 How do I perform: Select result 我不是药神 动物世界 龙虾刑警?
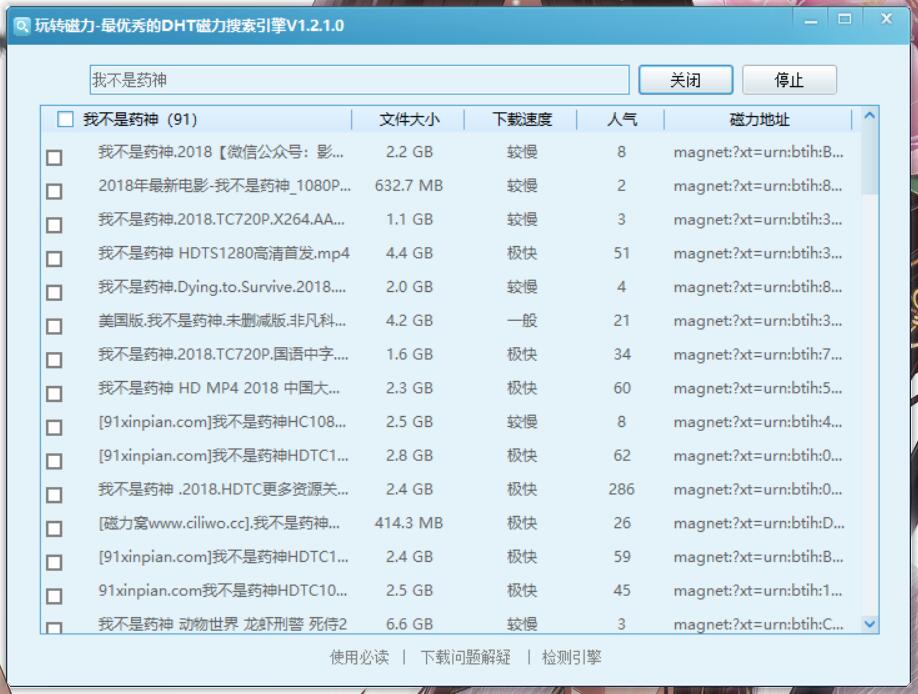pyautogui.click(x=222, y=624)
